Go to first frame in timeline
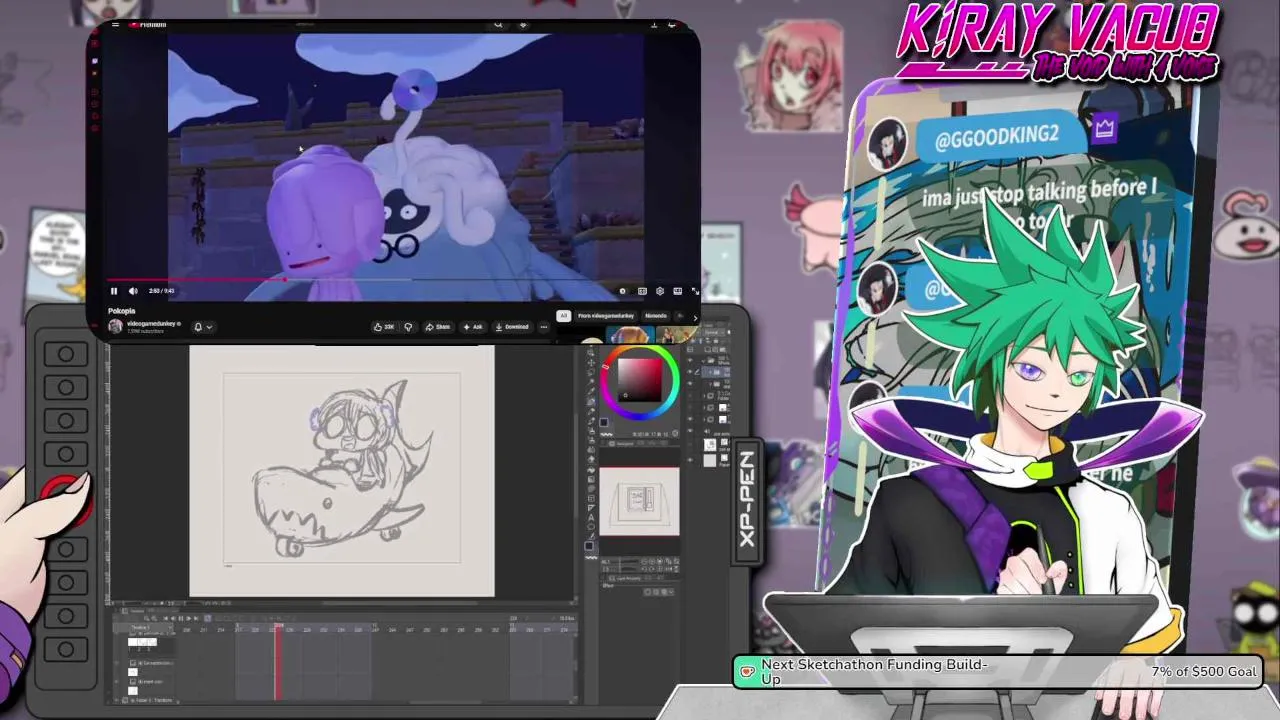 click(x=166, y=618)
